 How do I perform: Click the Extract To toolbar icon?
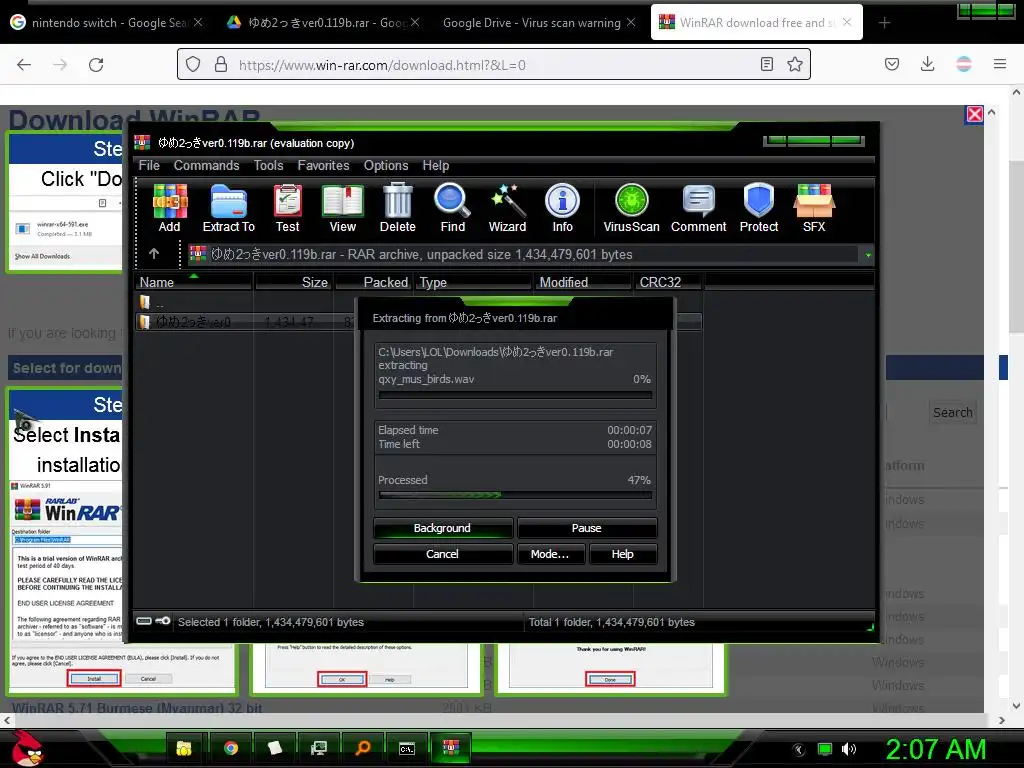[x=229, y=208]
